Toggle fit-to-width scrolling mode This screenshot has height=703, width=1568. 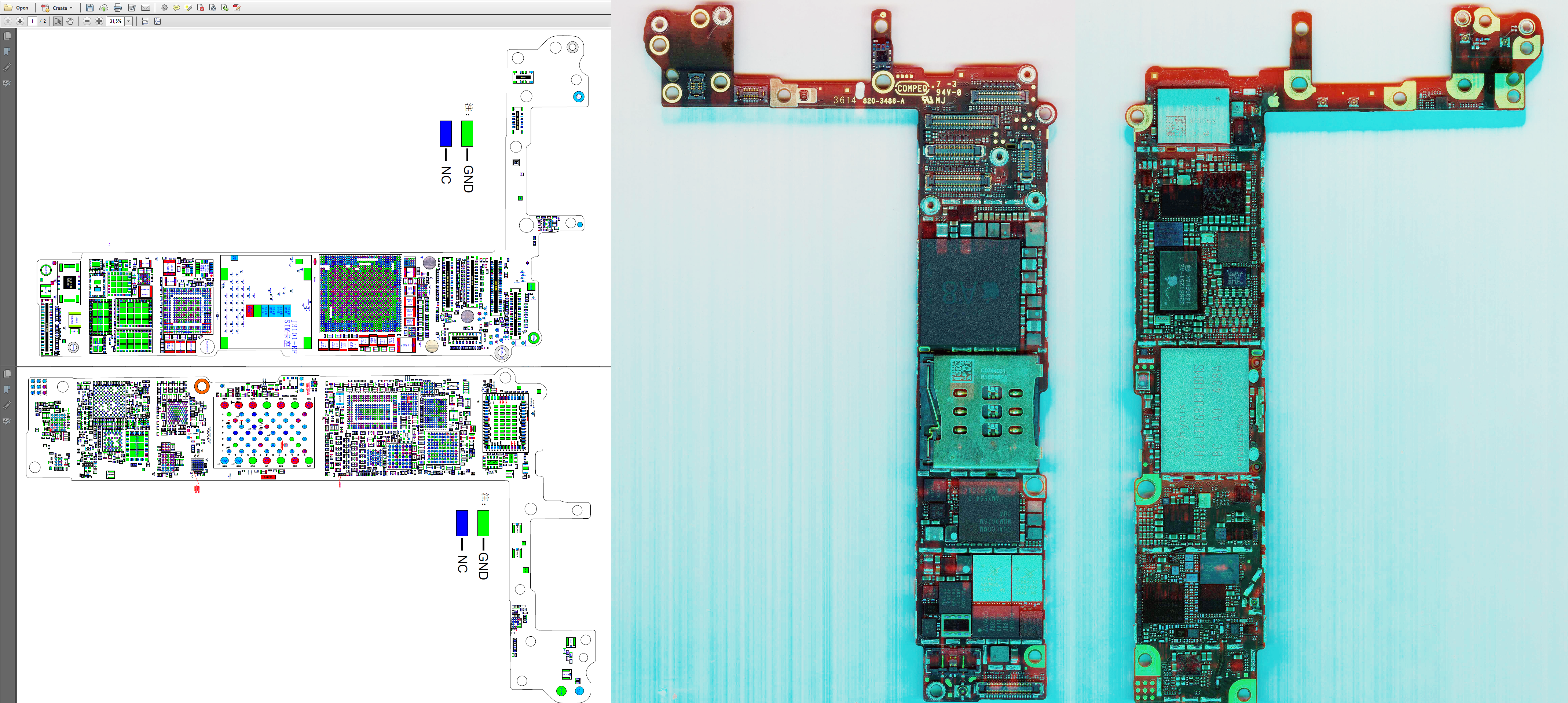pos(145,21)
